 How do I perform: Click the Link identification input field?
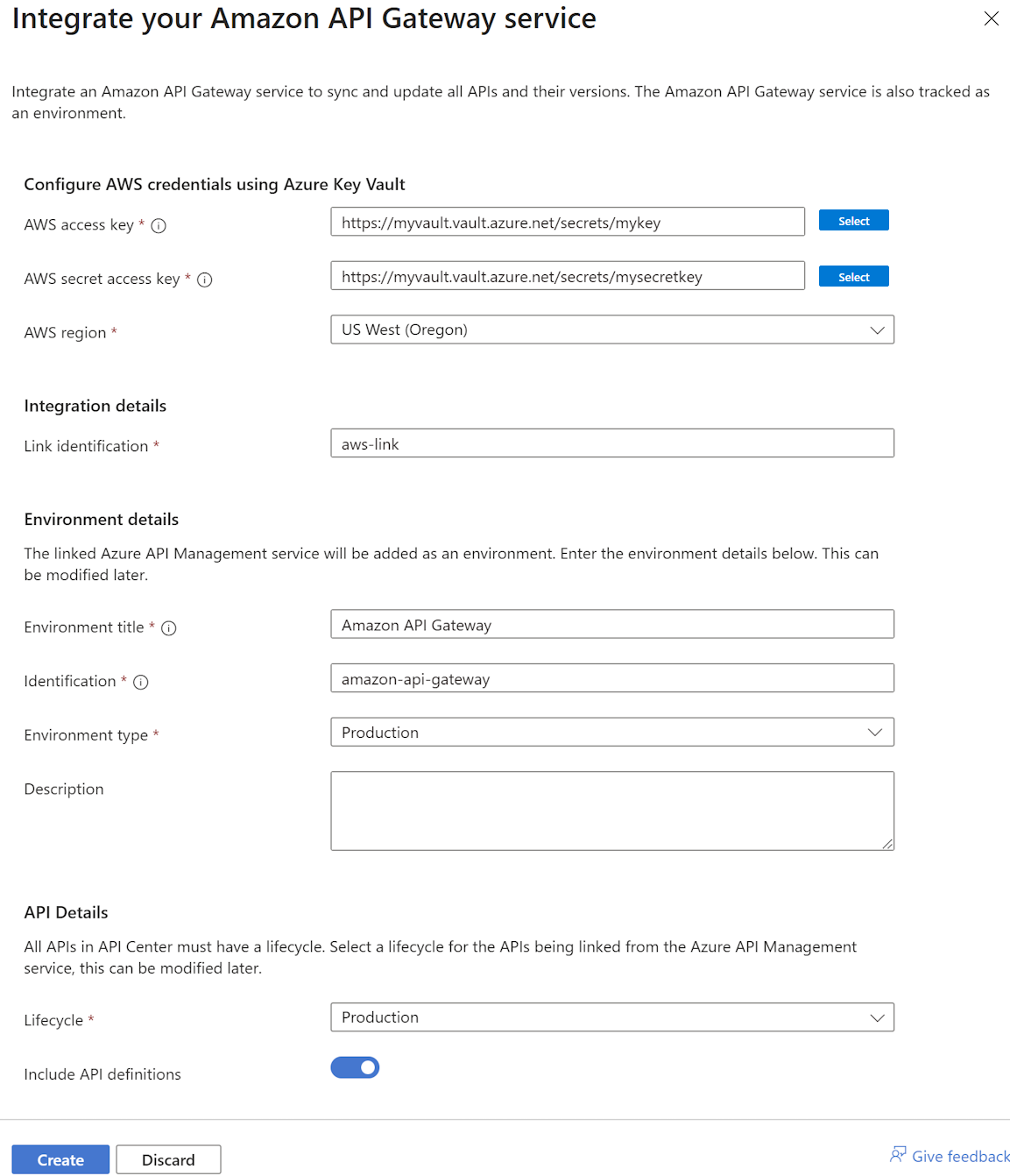coord(611,443)
